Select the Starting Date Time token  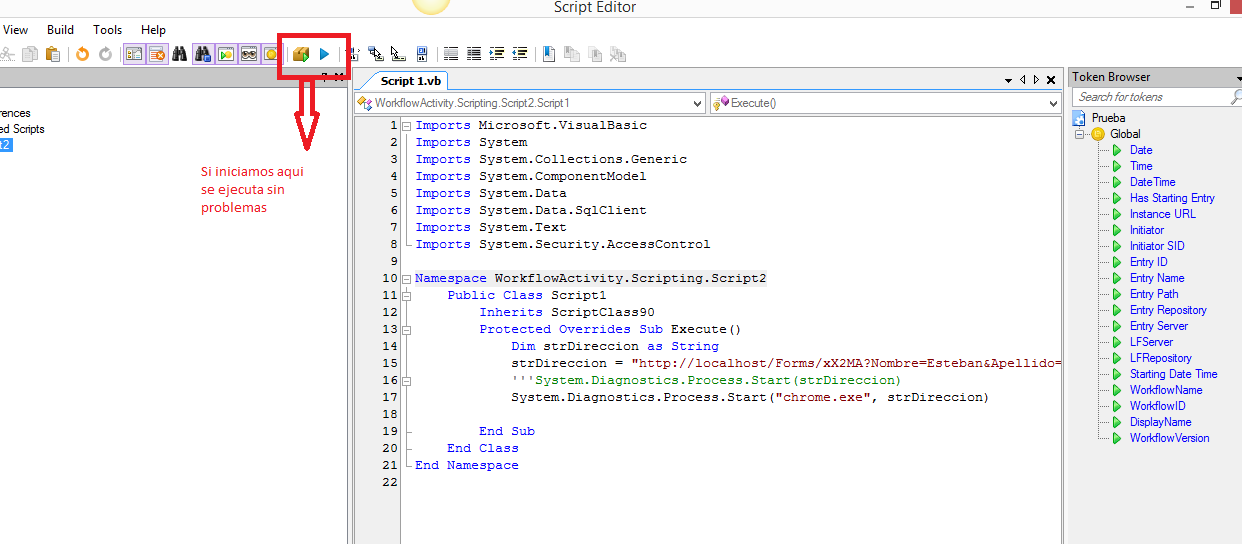pyautogui.click(x=1173, y=374)
